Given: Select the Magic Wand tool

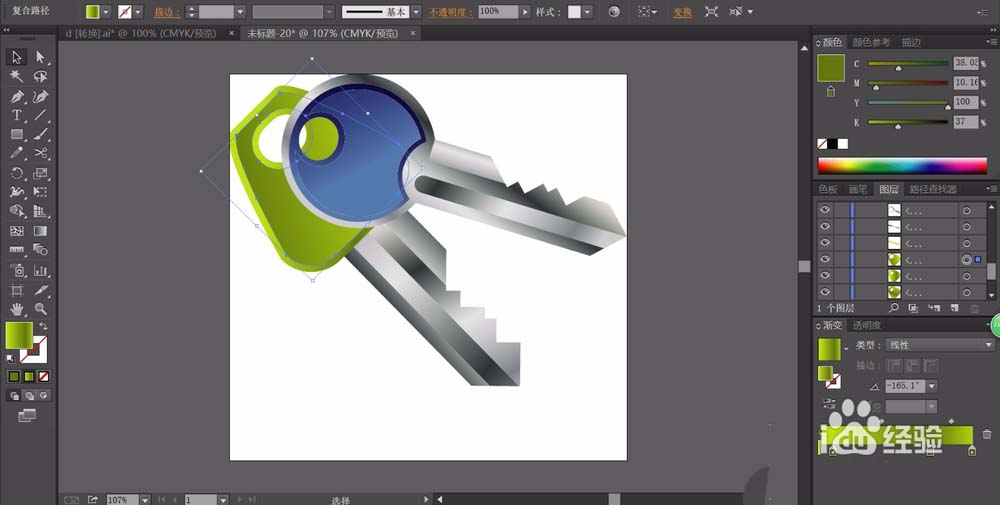Looking at the screenshot, I should [x=17, y=77].
